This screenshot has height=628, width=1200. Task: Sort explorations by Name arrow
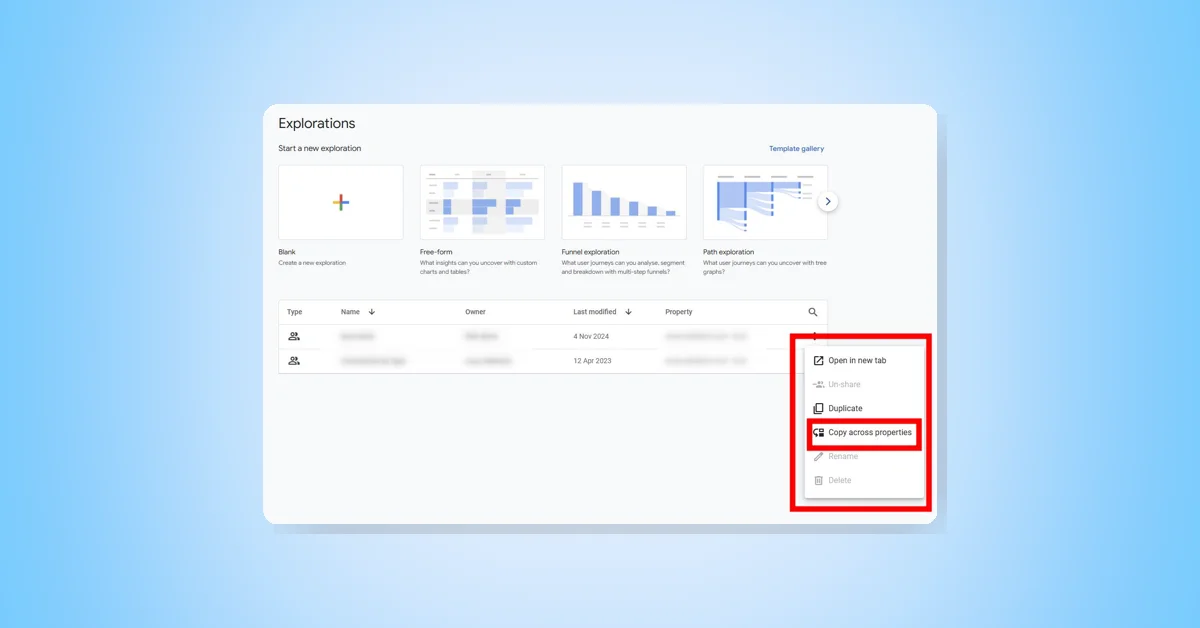coord(372,312)
